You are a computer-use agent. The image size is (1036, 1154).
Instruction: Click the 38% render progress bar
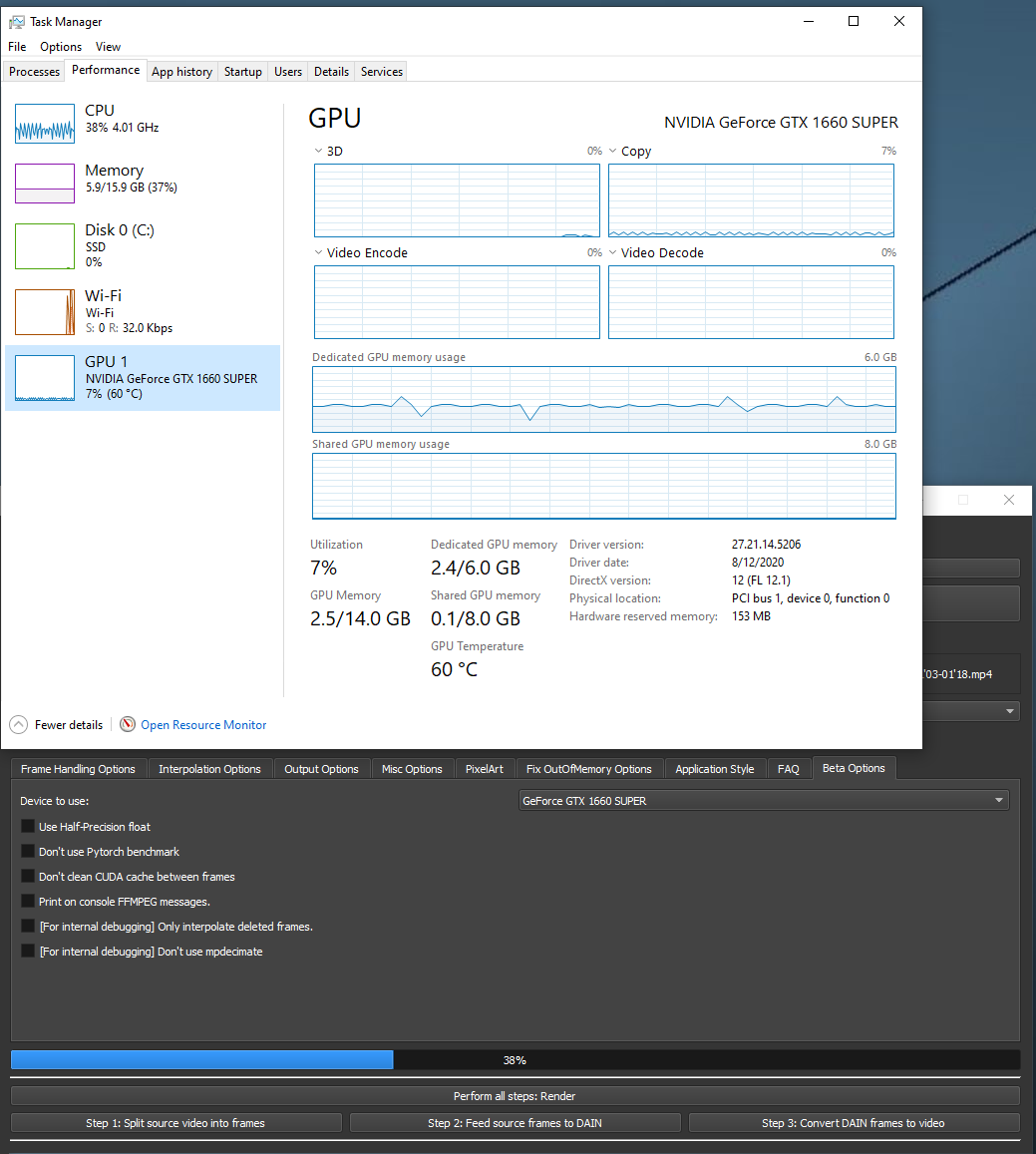[516, 1060]
